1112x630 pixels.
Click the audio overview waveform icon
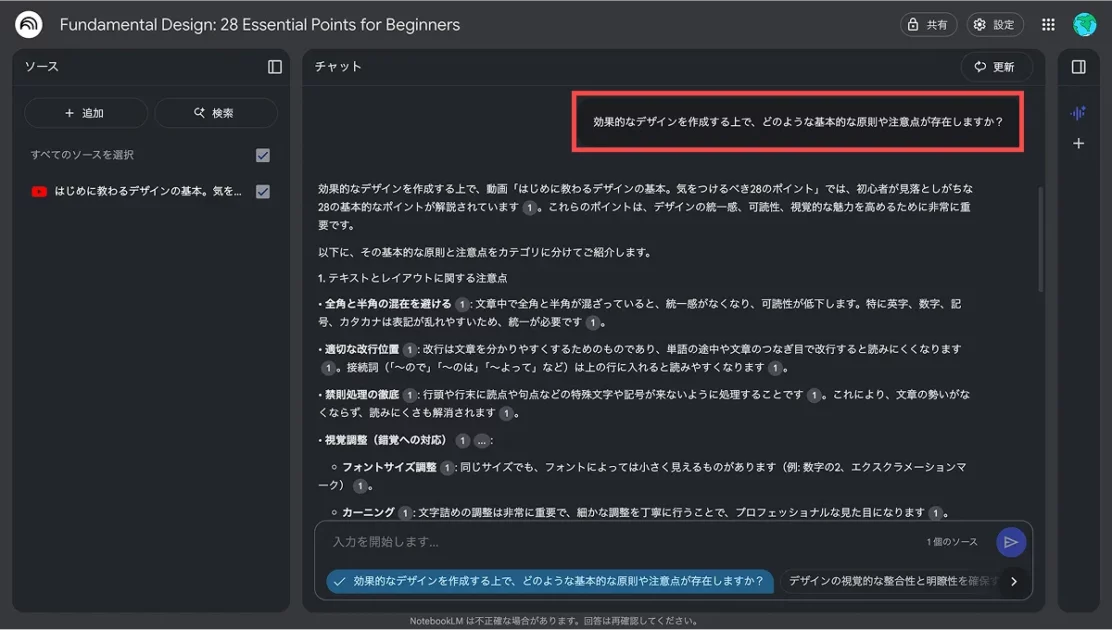[1078, 113]
